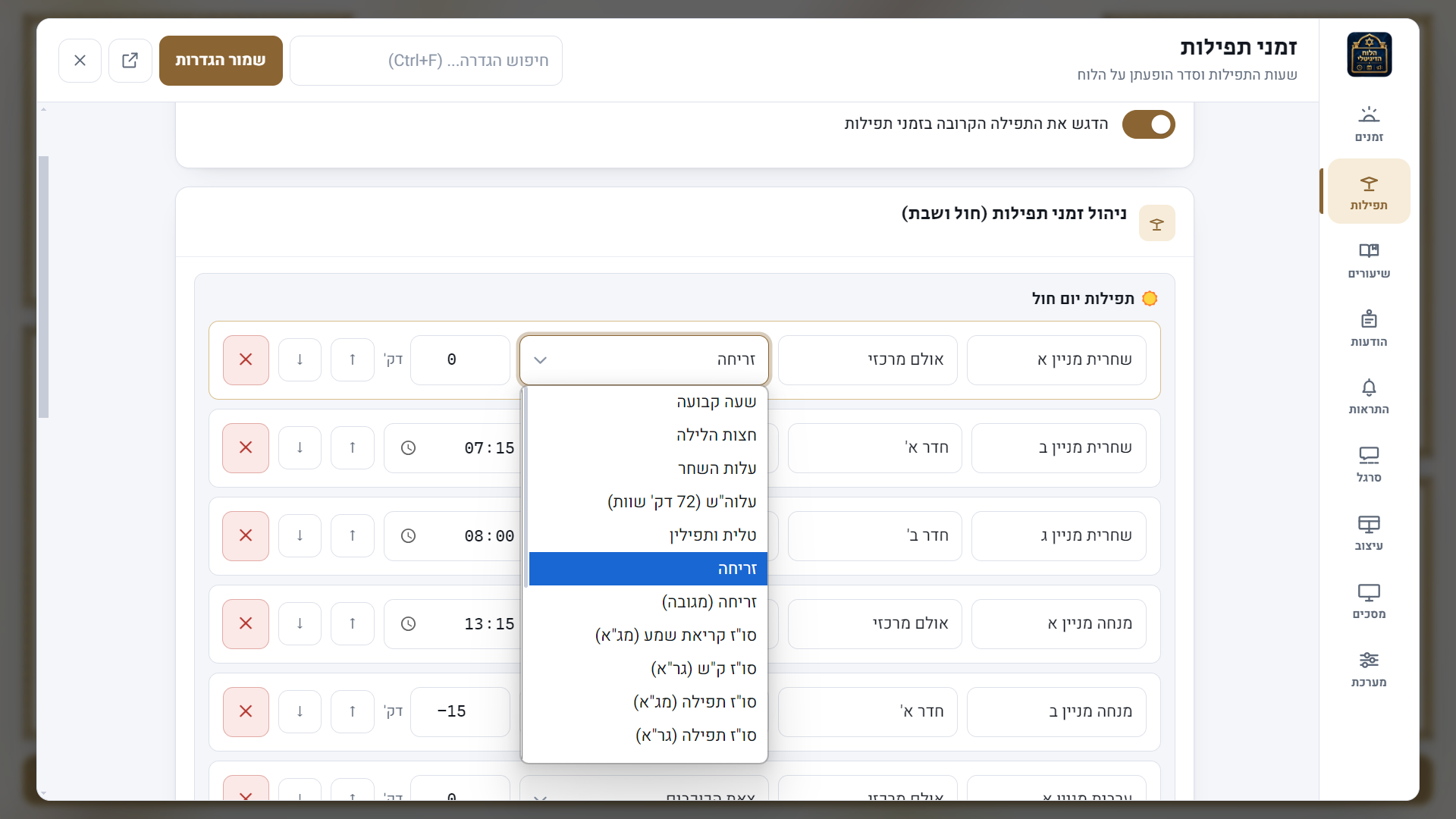Click the dropdown list scrollbar

(526, 487)
